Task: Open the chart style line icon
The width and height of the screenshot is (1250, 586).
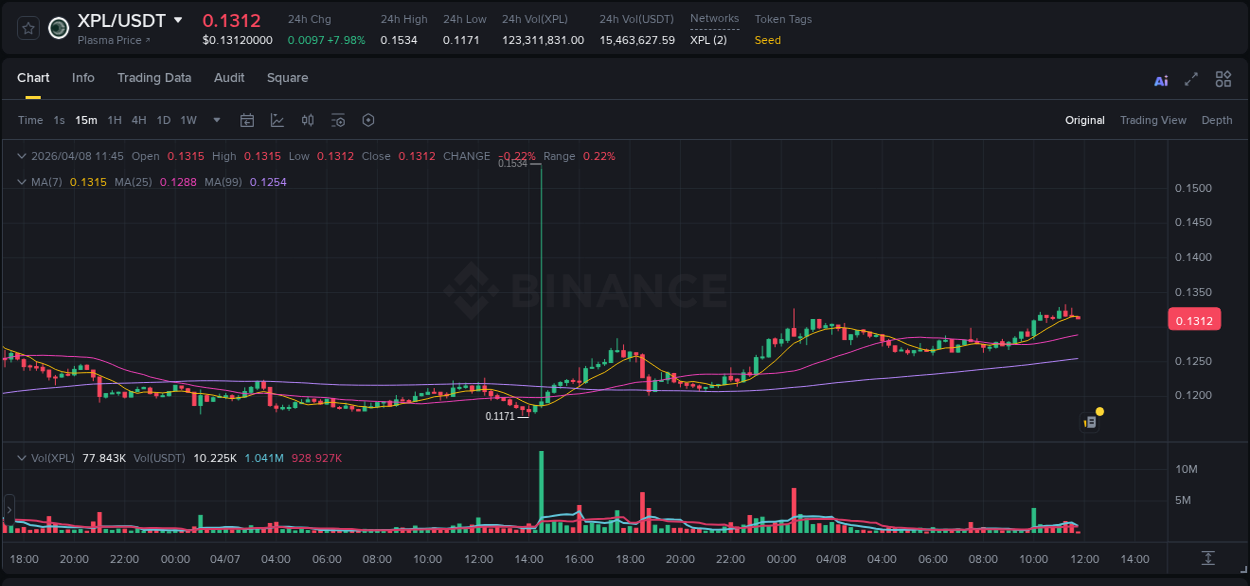Action: pos(277,120)
